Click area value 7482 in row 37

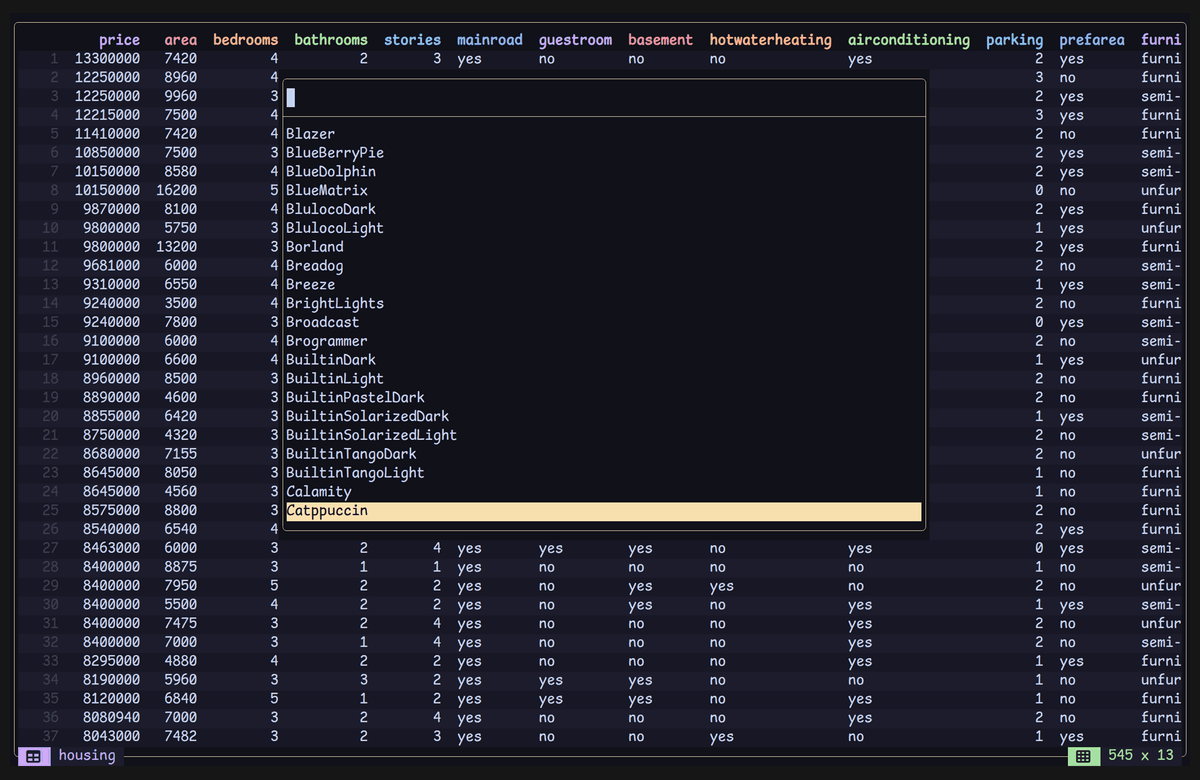[181, 736]
